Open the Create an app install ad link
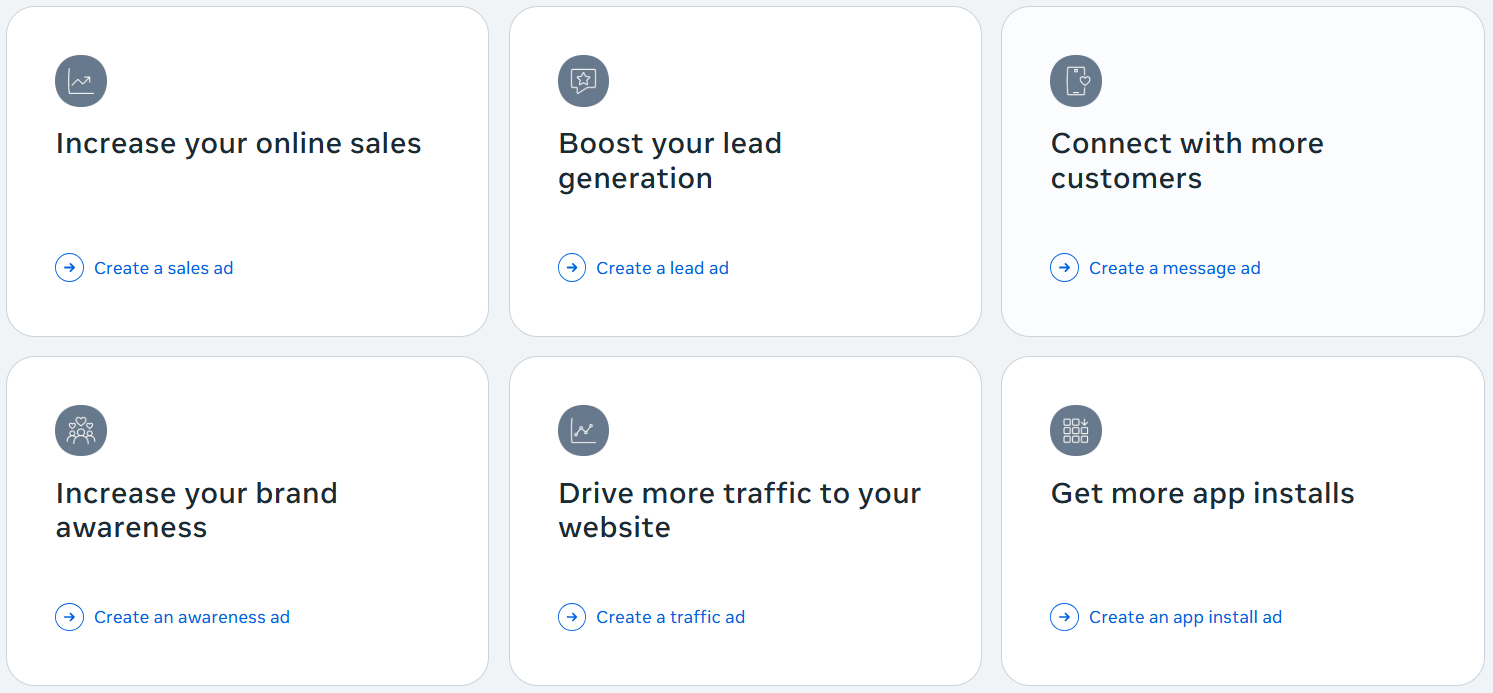1493x693 pixels. click(x=1185, y=617)
